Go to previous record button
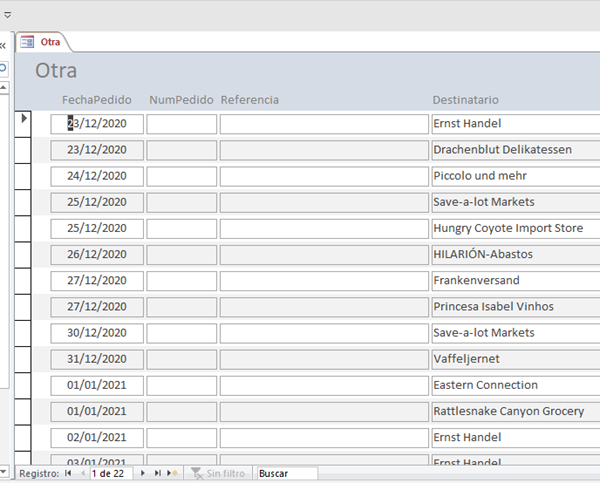The height and width of the screenshot is (483, 600). (x=83, y=473)
